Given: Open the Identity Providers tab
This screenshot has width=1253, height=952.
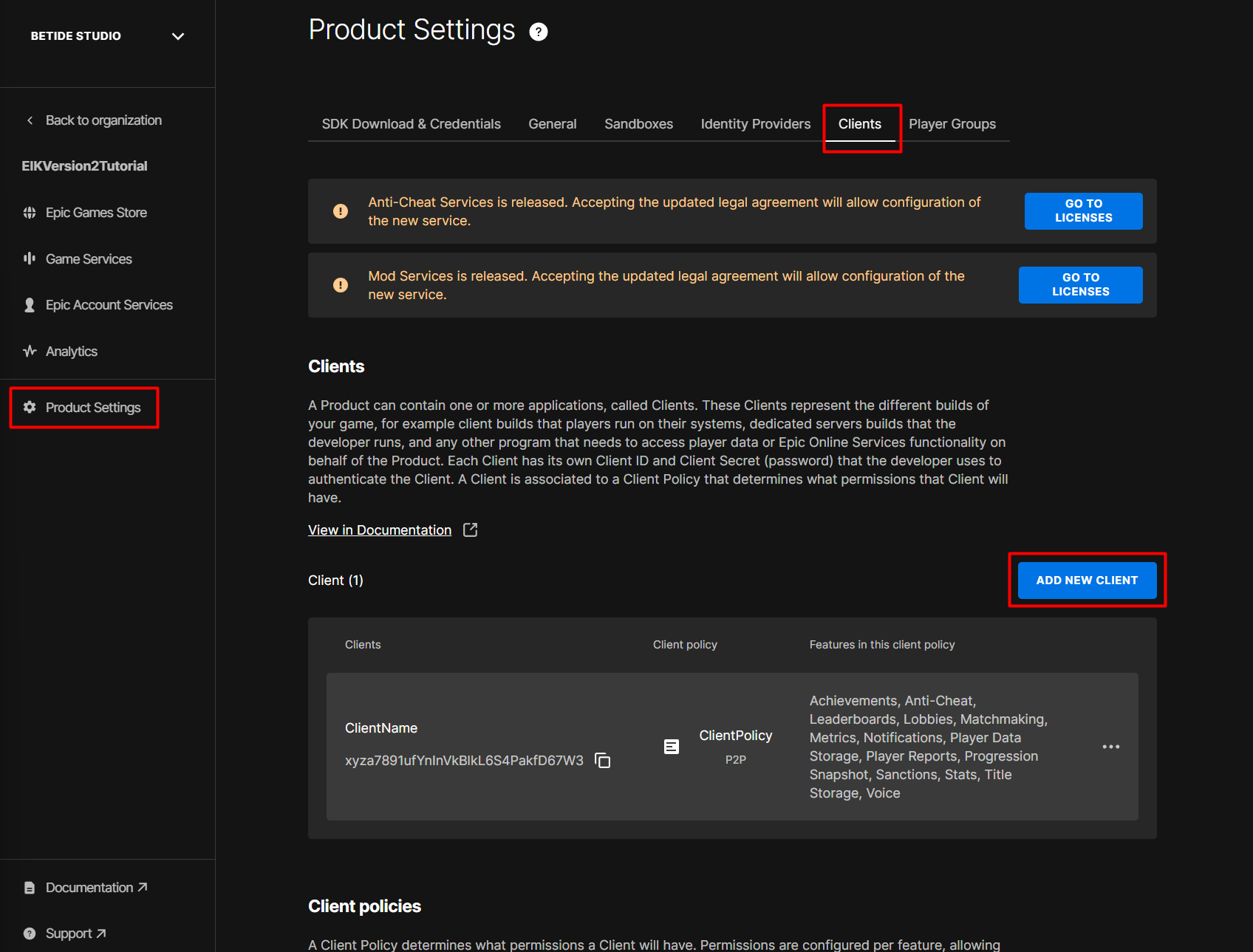Looking at the screenshot, I should coord(755,124).
